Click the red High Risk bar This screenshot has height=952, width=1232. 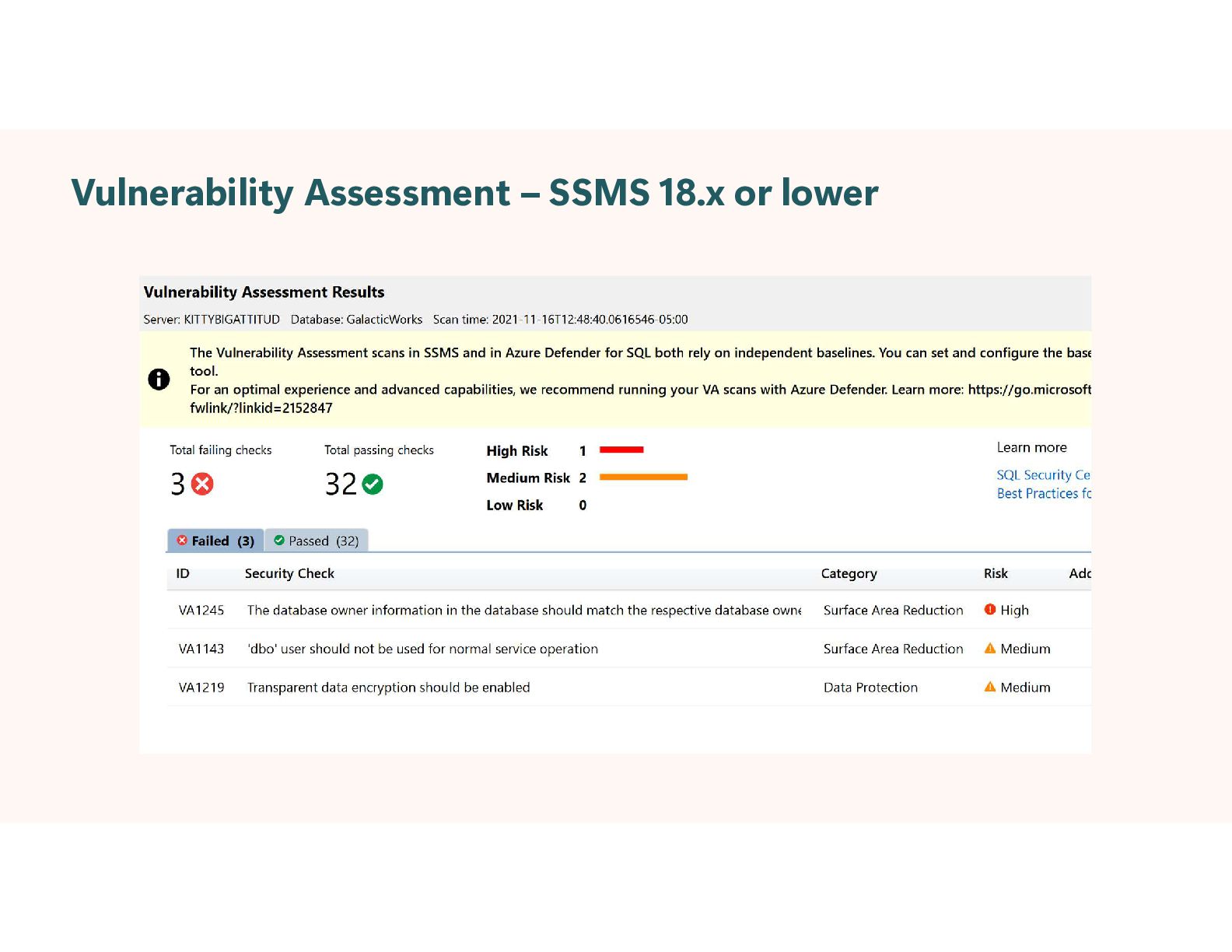tap(621, 450)
